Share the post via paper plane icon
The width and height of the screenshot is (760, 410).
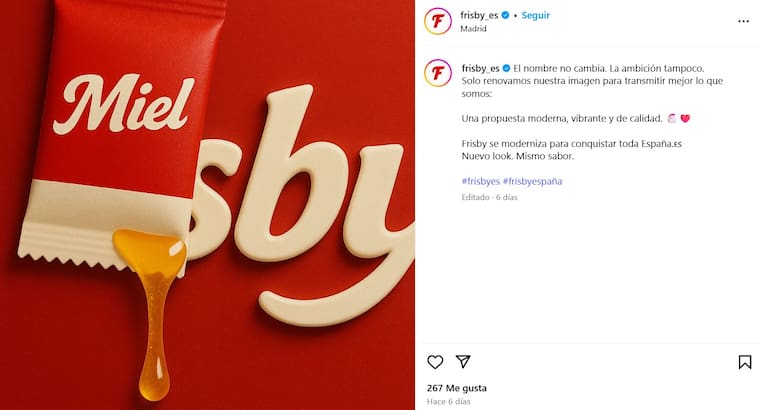point(463,361)
